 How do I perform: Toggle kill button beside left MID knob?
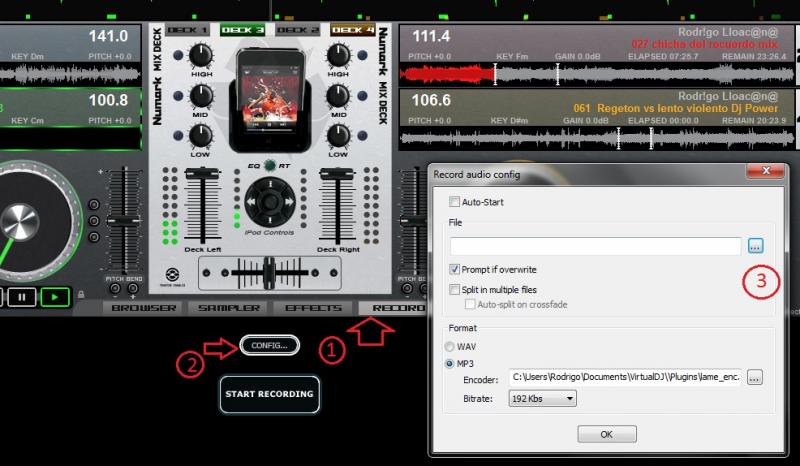[178, 95]
